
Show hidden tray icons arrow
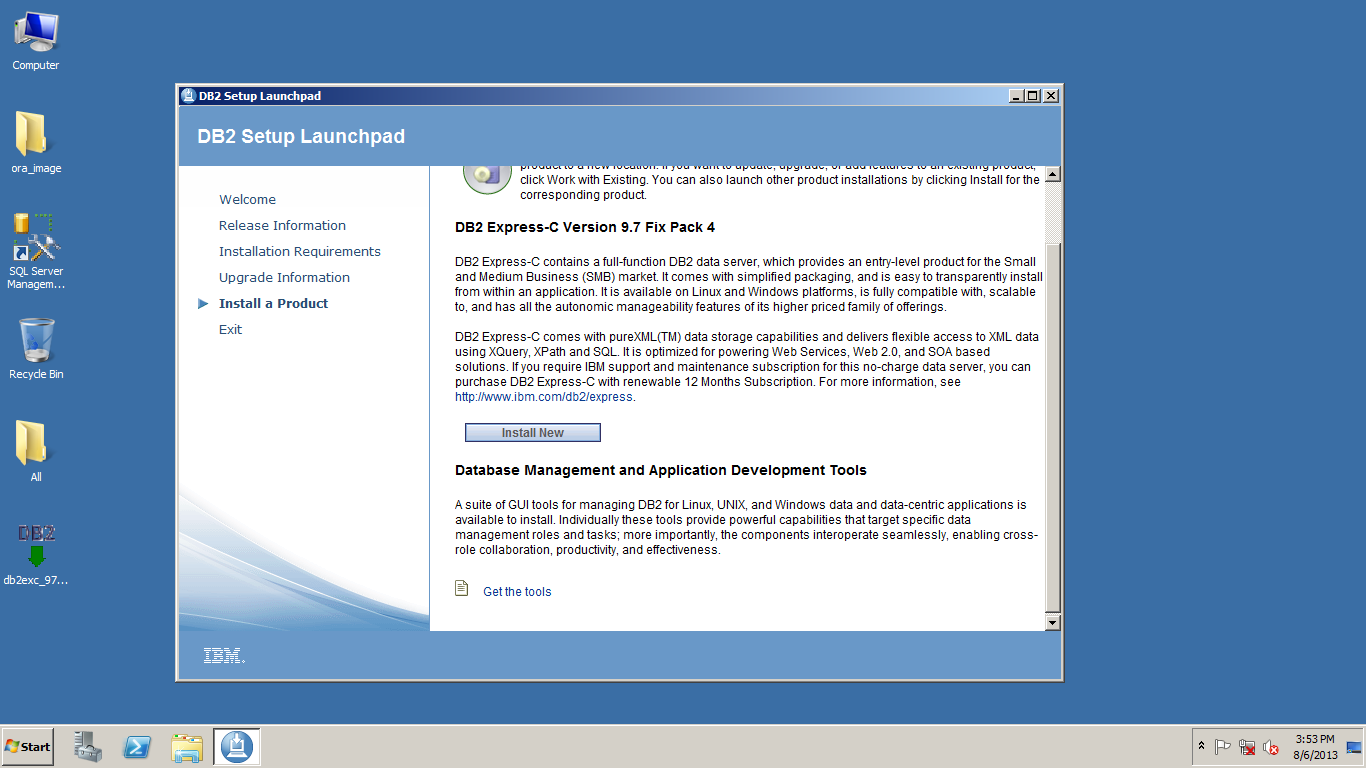[1201, 747]
